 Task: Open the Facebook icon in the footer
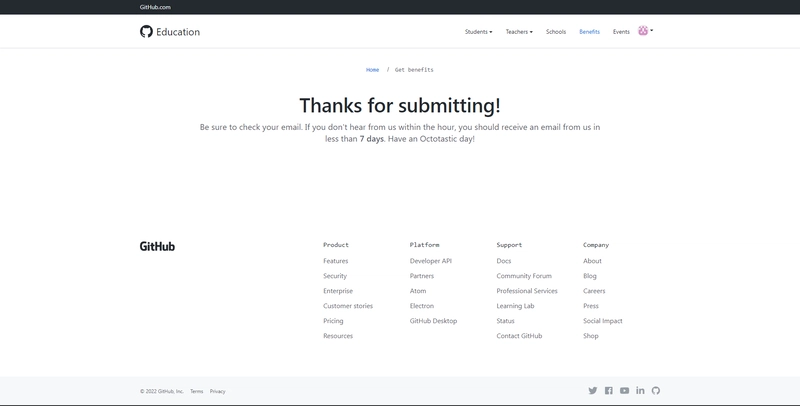[608, 391]
